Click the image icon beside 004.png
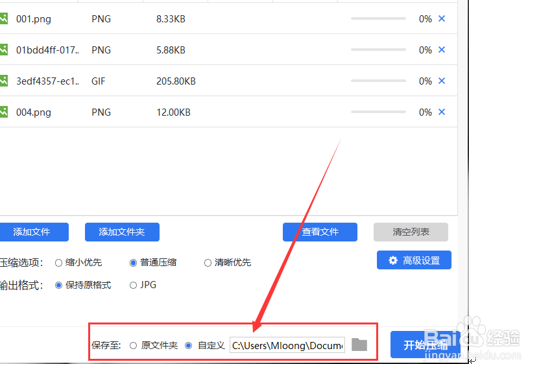The width and height of the screenshot is (553, 375). 4,112
